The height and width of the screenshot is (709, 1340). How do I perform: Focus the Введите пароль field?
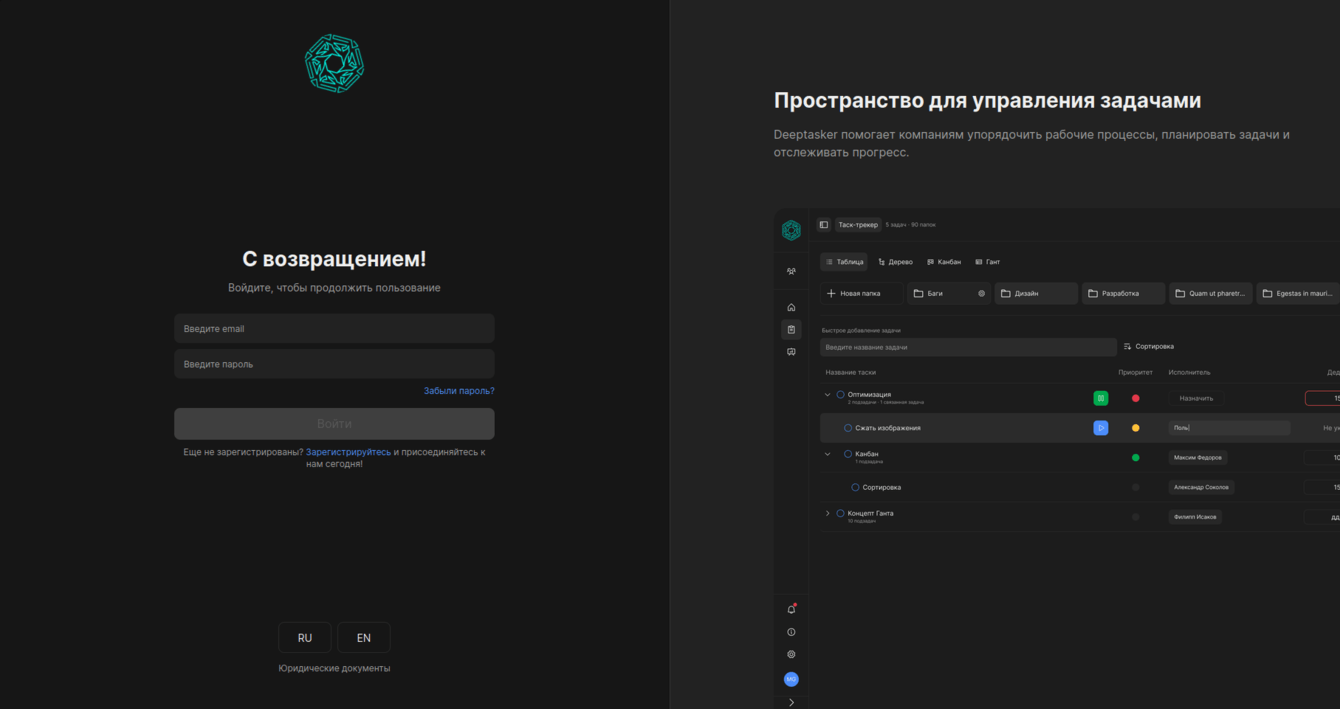334,364
